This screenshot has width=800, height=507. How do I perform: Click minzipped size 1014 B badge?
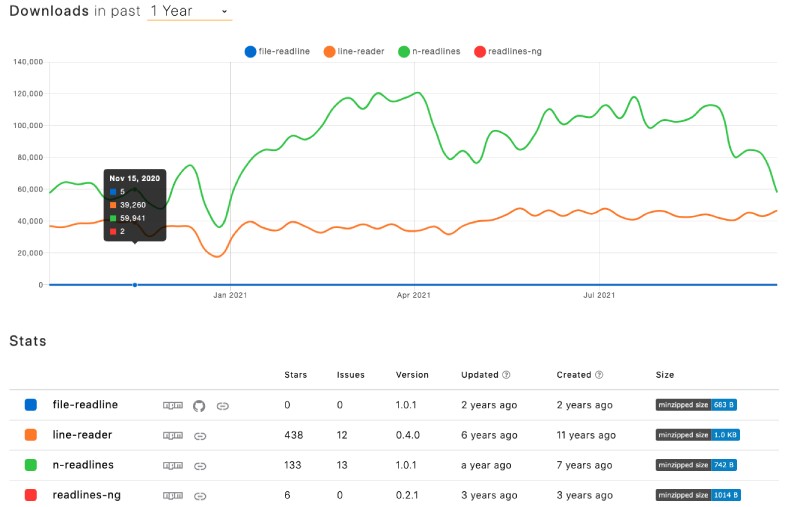(x=698, y=495)
